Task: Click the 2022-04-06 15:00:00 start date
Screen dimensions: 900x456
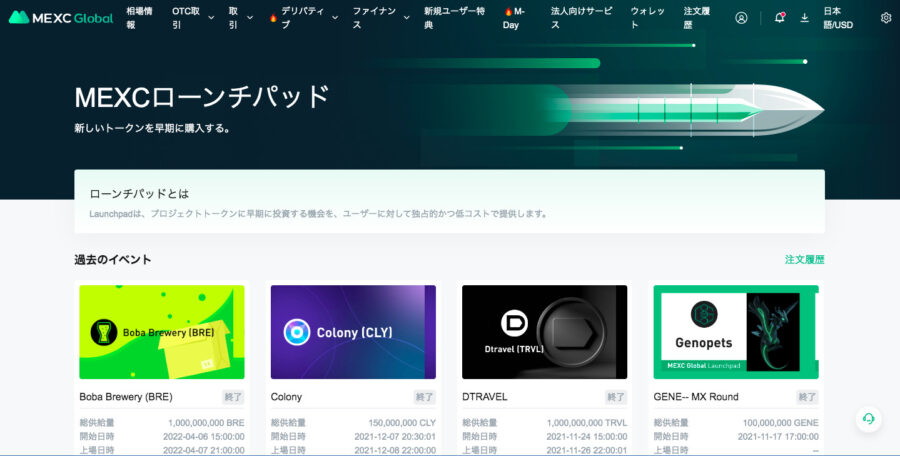Action: (204, 436)
